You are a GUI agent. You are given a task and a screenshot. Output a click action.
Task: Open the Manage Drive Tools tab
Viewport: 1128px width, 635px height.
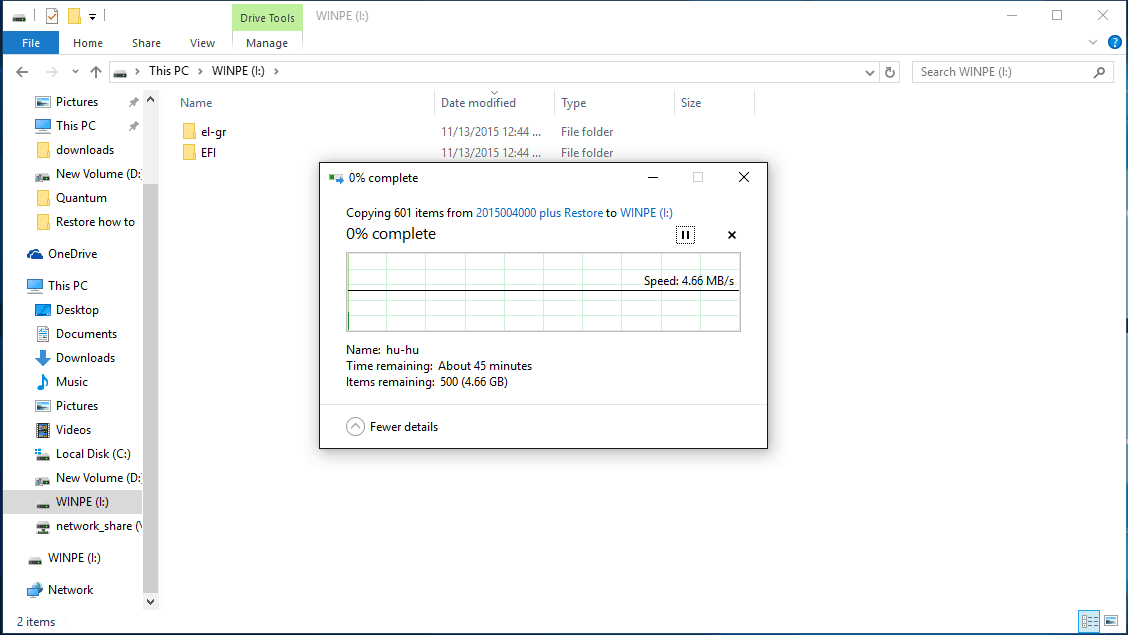tap(267, 43)
